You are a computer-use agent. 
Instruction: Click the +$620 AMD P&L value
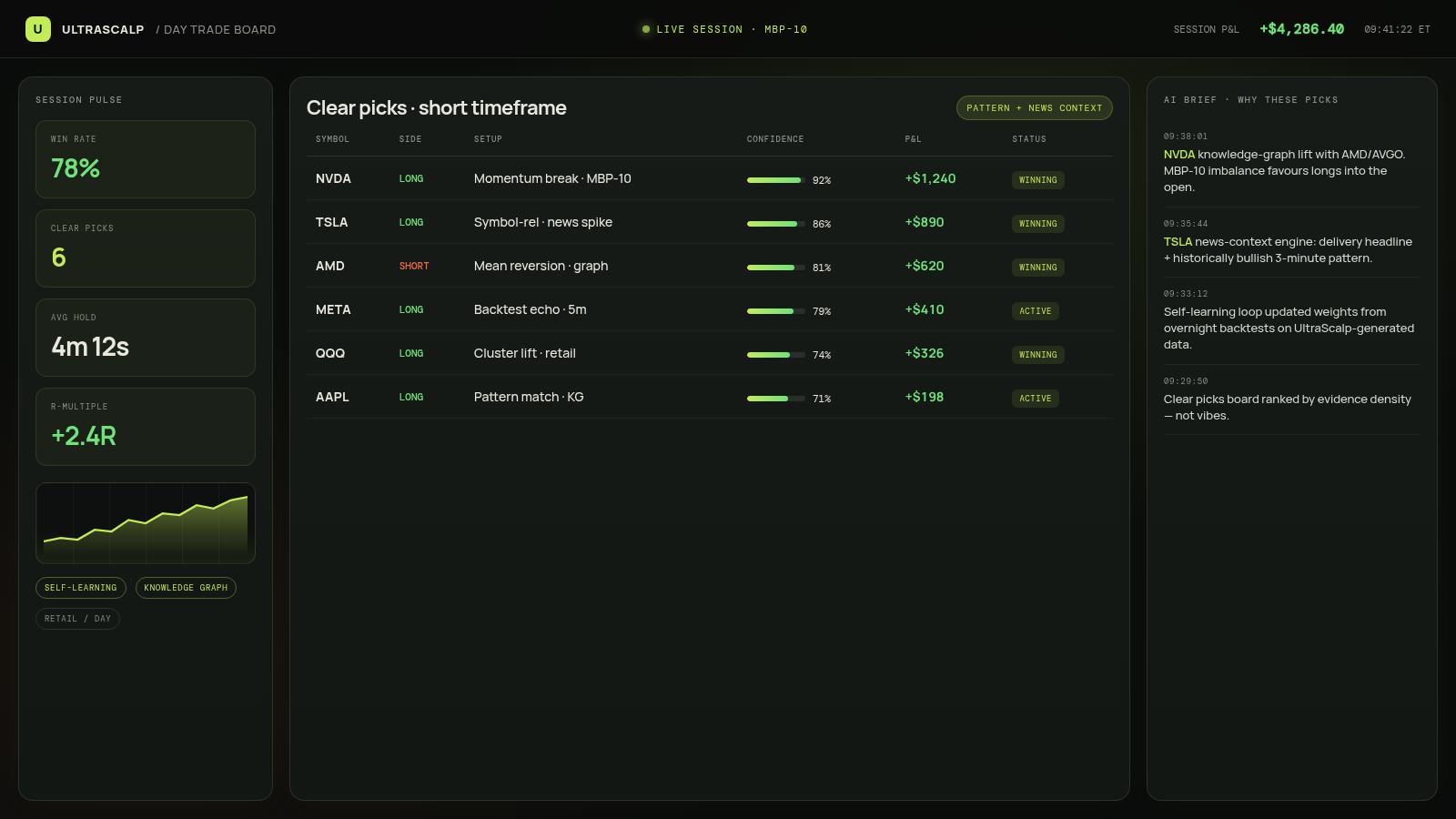pyautogui.click(x=925, y=266)
